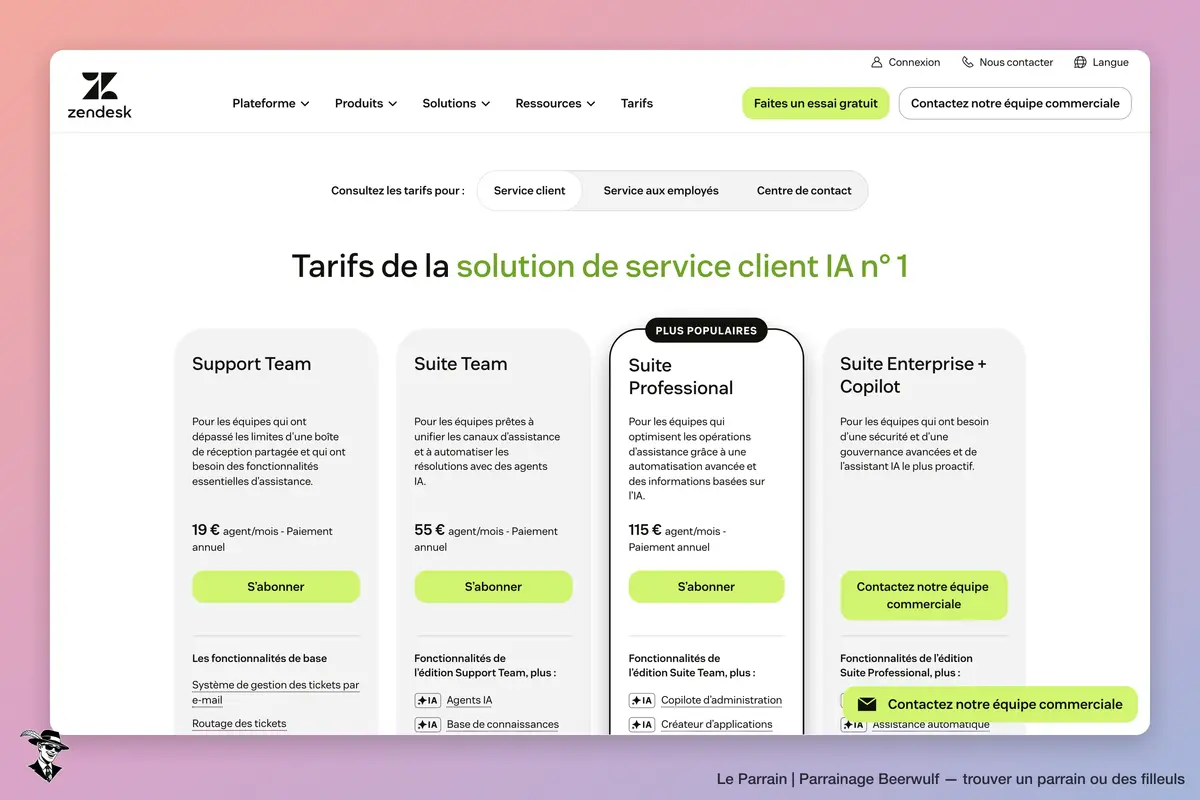Viewport: 1200px width, 800px height.
Task: Click the 19 € price
Action: pos(206,530)
